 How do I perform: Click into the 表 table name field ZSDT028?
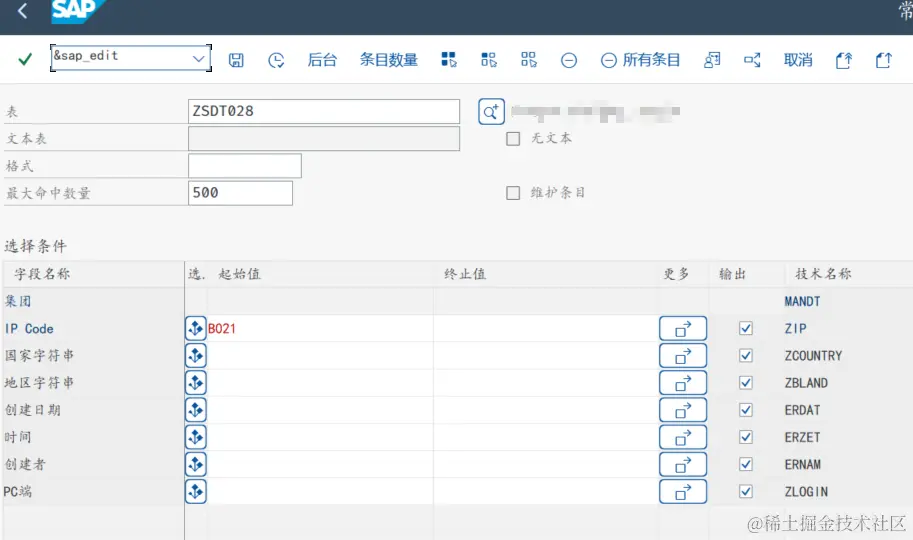pos(324,111)
